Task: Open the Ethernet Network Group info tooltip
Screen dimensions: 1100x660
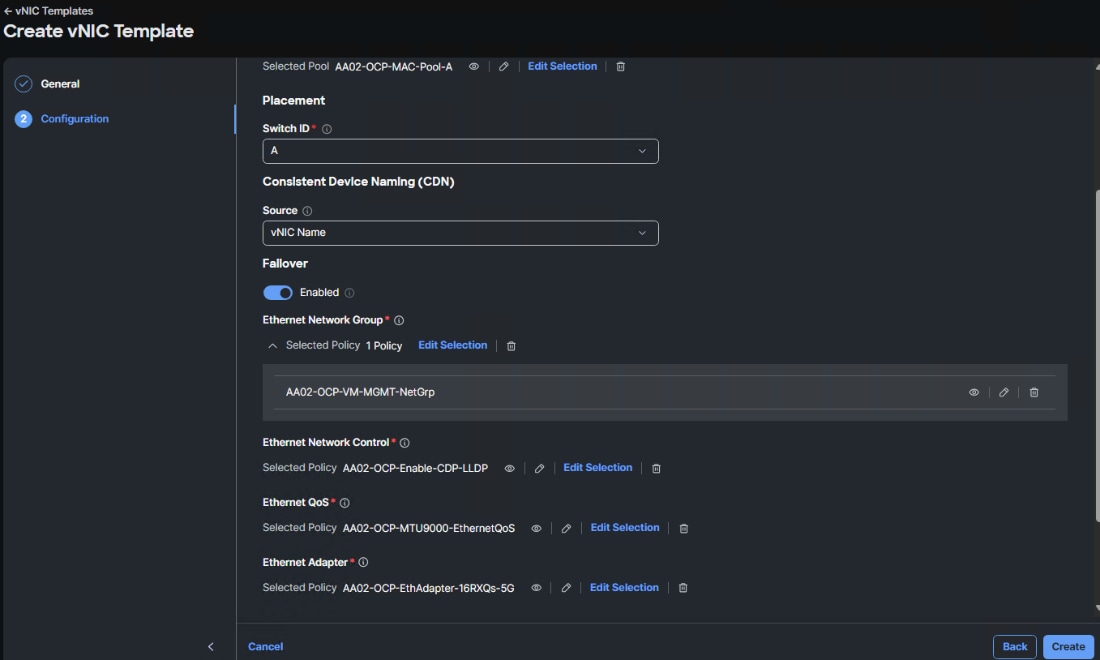Action: (399, 320)
